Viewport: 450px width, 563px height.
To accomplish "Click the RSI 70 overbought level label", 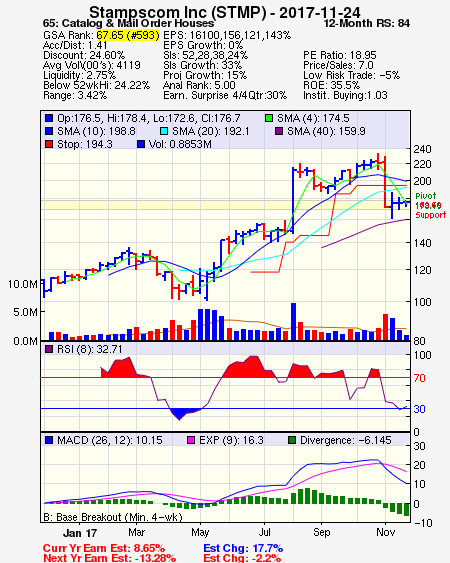I will [419, 378].
